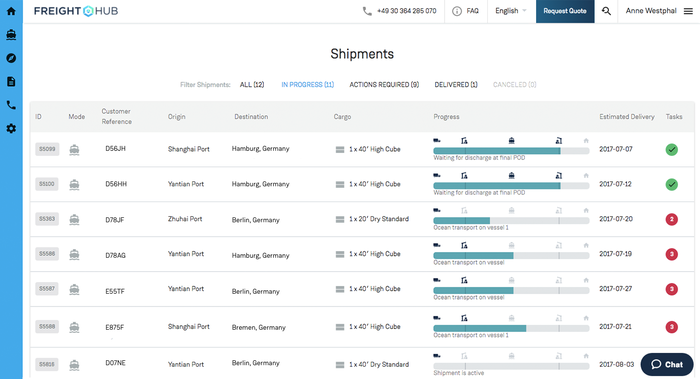Open the Chat widget button
The image size is (700, 379).
pyautogui.click(x=667, y=364)
